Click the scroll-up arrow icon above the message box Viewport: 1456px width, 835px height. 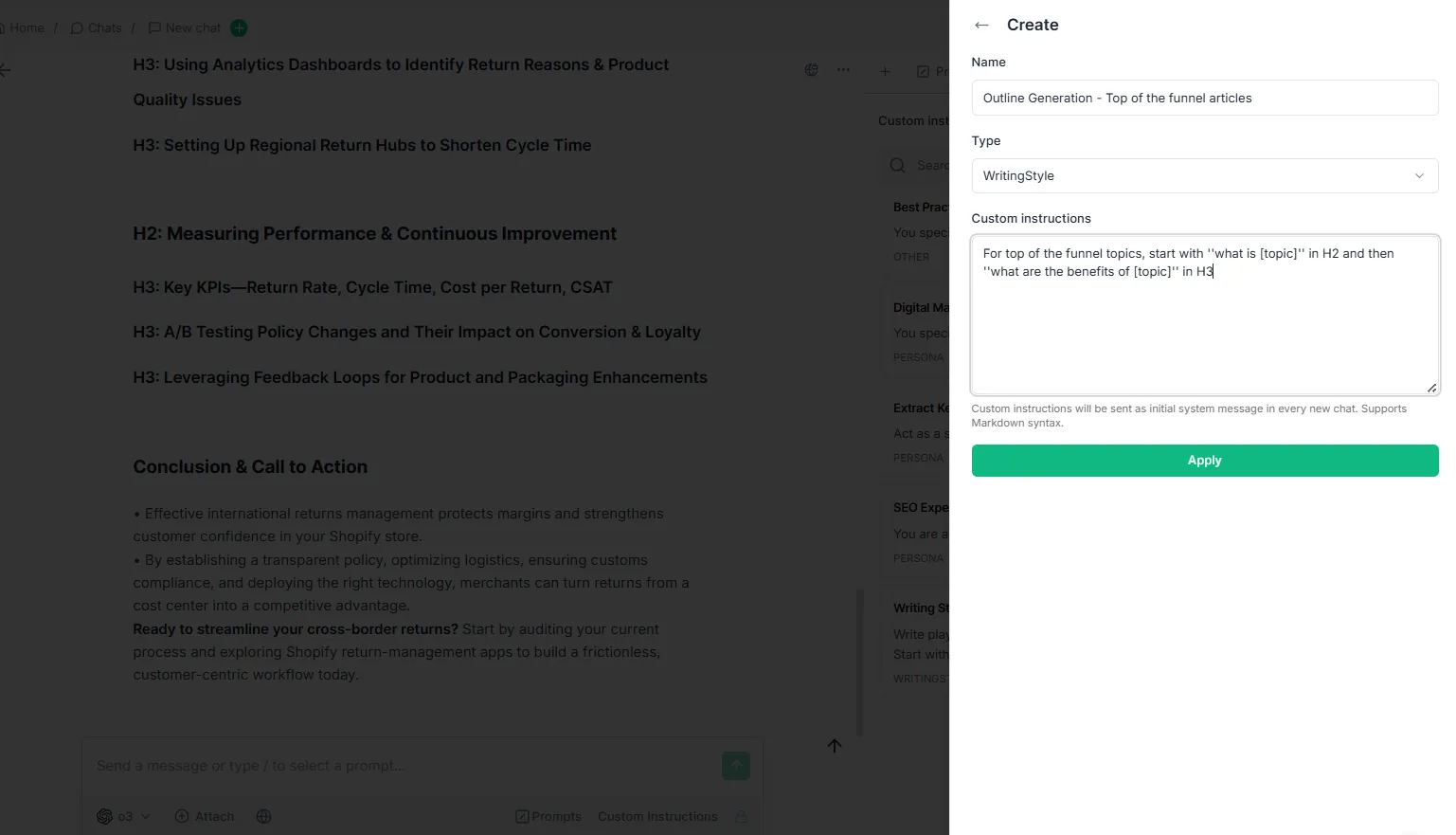pyautogui.click(x=834, y=746)
